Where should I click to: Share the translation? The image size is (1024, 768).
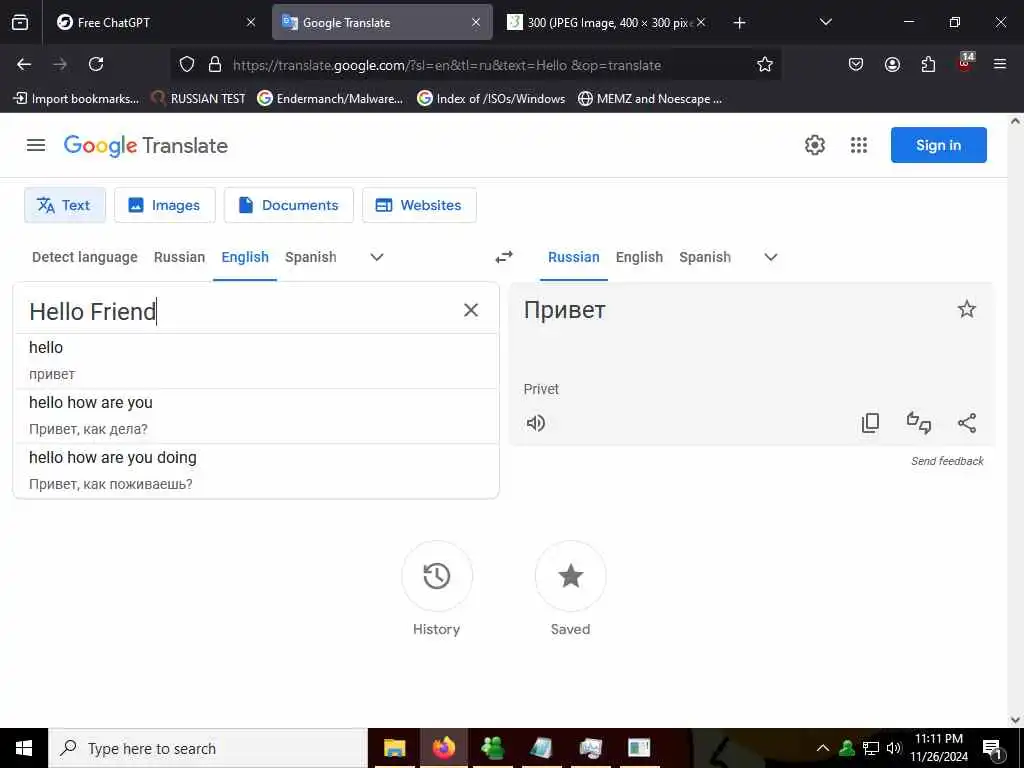pyautogui.click(x=967, y=423)
